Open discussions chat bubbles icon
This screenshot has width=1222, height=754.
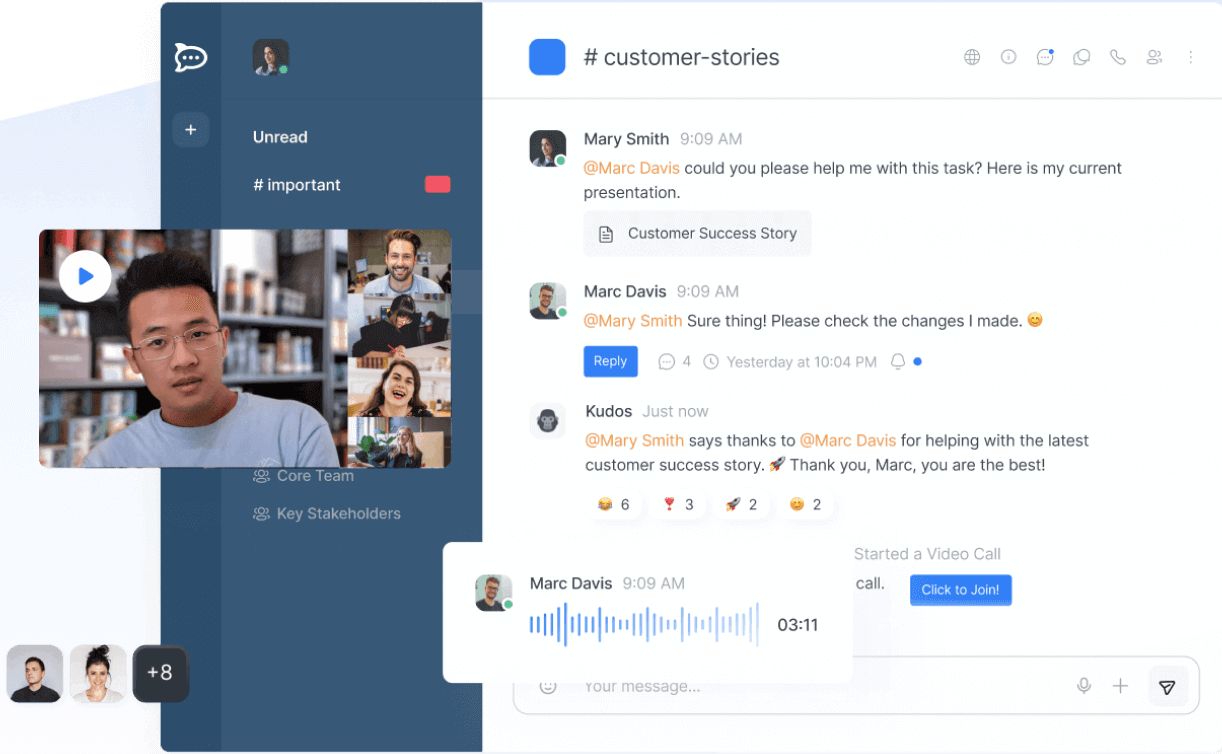[x=1081, y=57]
